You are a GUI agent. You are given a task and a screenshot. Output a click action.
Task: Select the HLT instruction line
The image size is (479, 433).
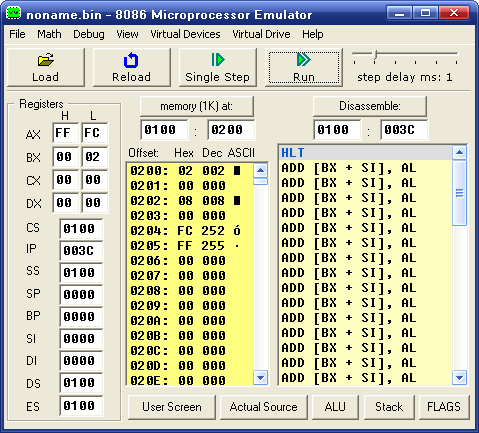tap(366, 153)
